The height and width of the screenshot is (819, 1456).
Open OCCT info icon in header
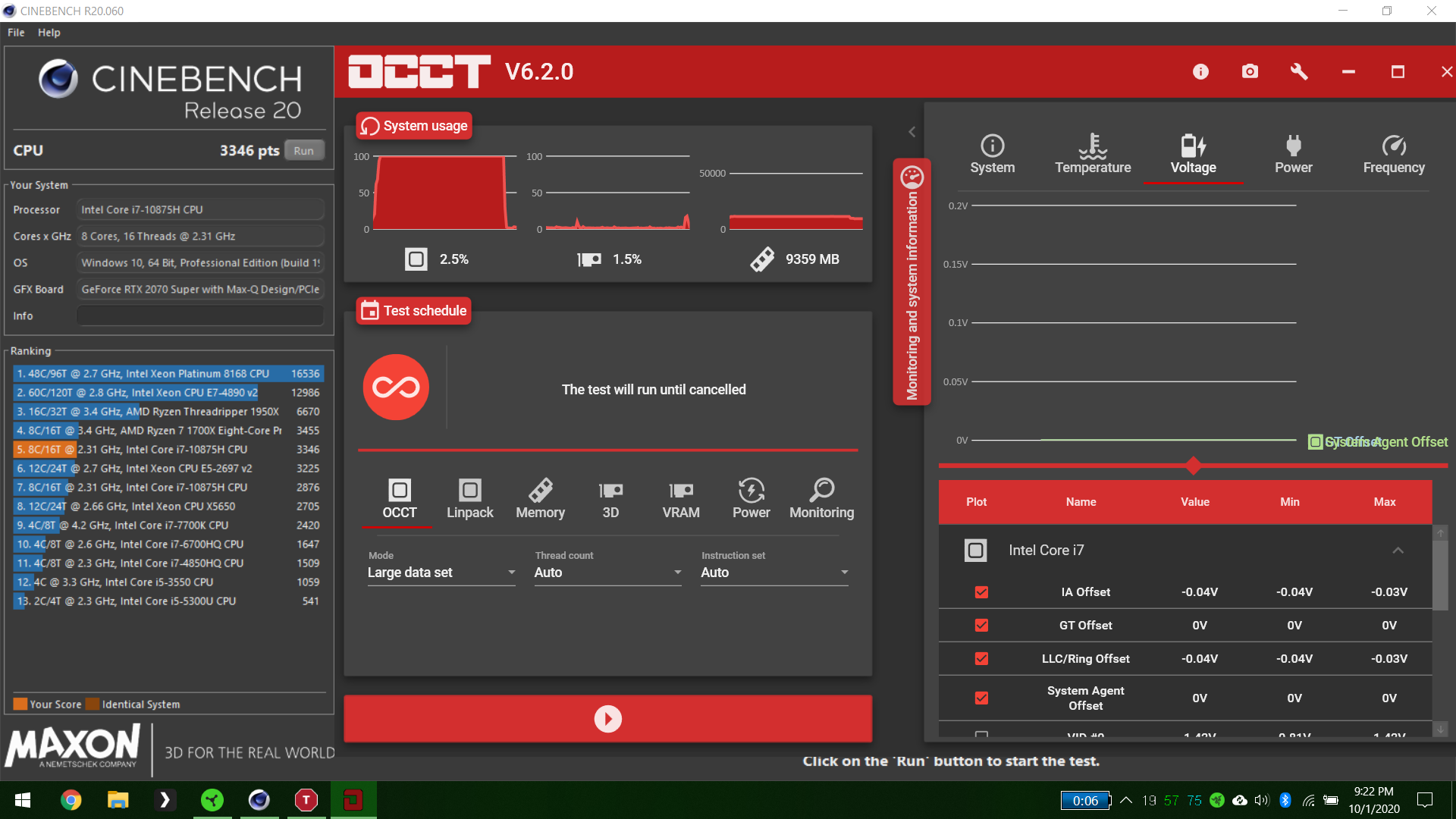click(1200, 71)
